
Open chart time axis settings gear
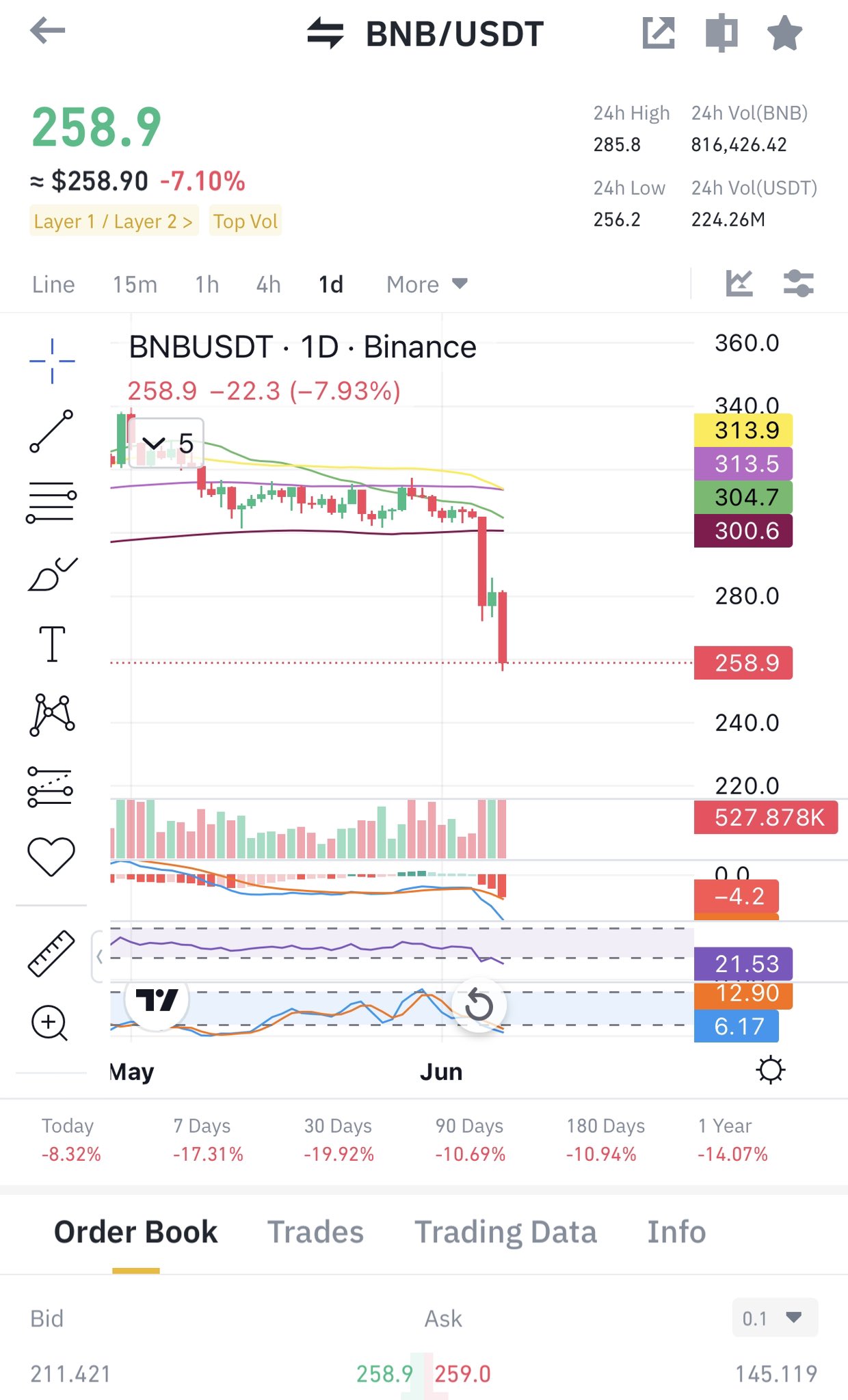[x=771, y=1070]
